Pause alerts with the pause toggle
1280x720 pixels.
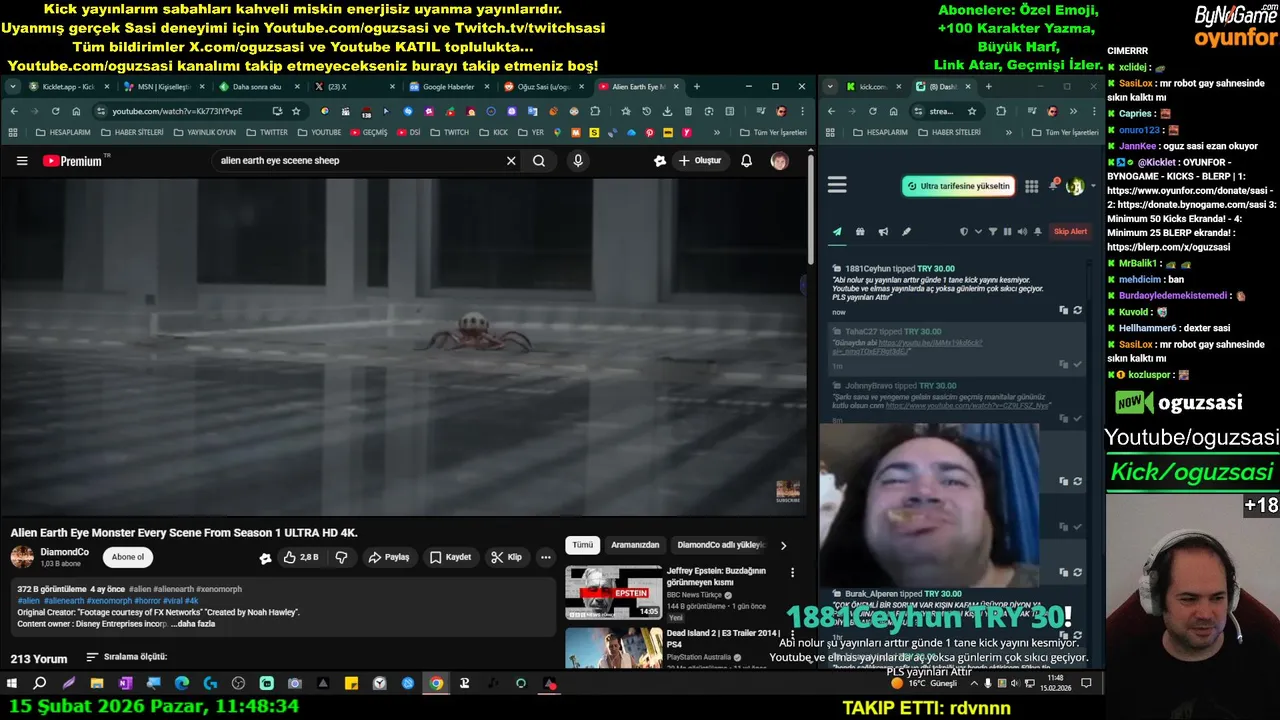(1007, 232)
